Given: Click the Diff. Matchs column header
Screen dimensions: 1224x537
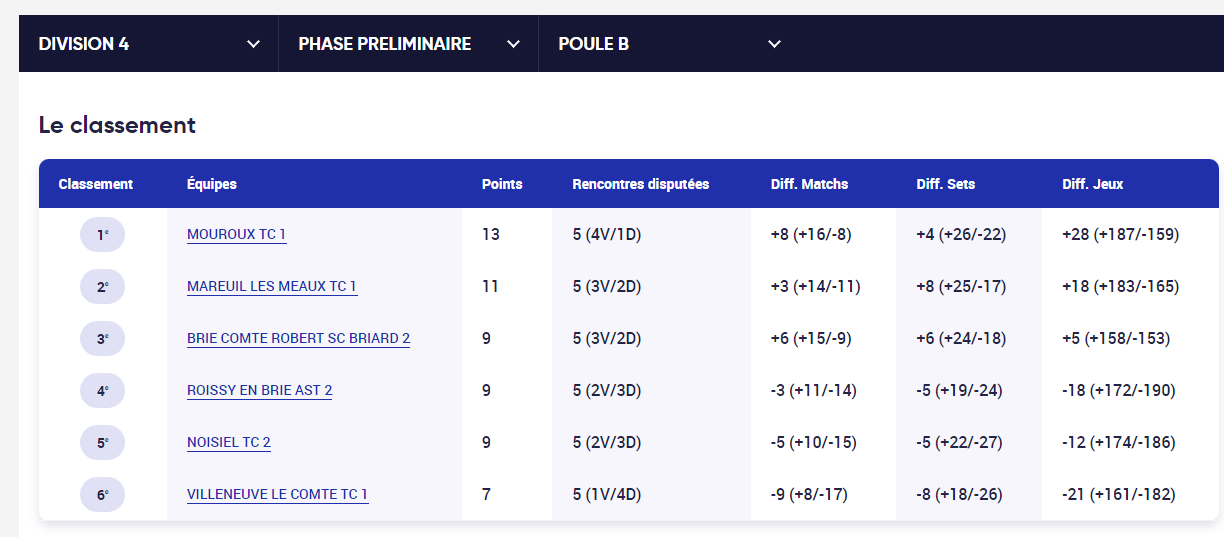Looking at the screenshot, I should [x=809, y=184].
